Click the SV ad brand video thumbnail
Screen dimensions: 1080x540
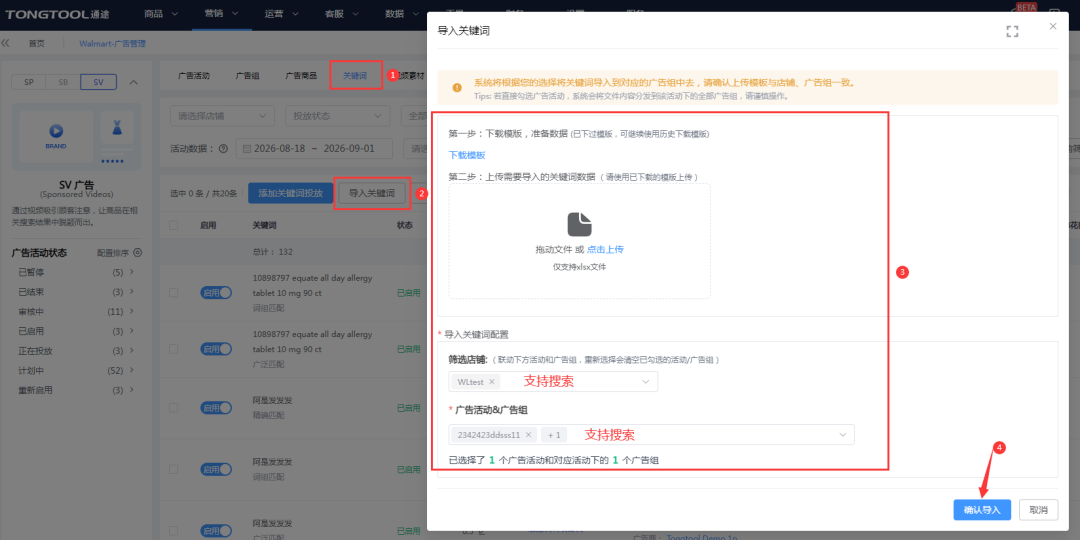56,134
